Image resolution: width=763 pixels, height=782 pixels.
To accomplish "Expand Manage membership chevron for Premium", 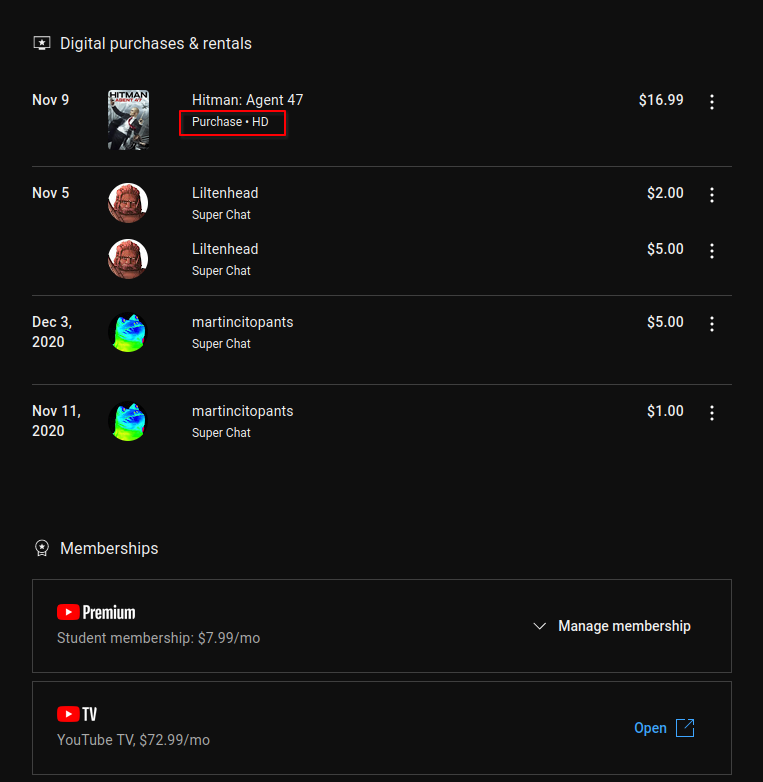I will [x=540, y=626].
